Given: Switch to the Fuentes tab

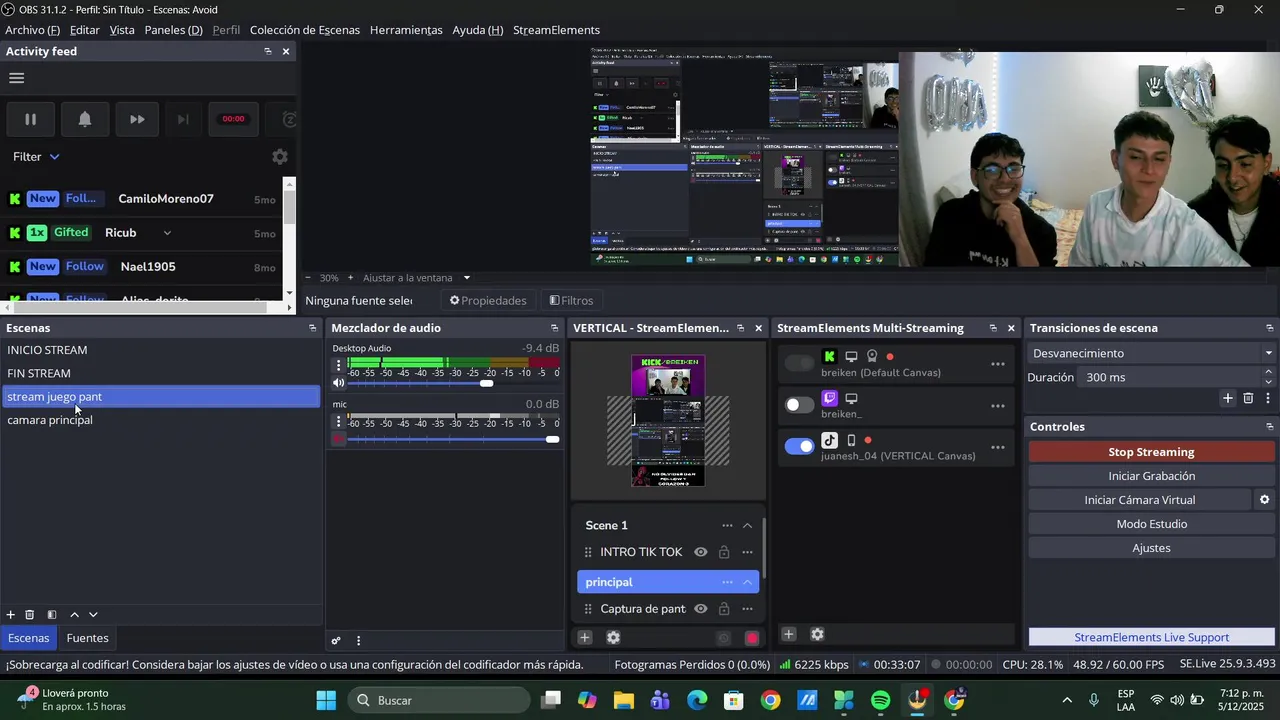Looking at the screenshot, I should coord(87,638).
